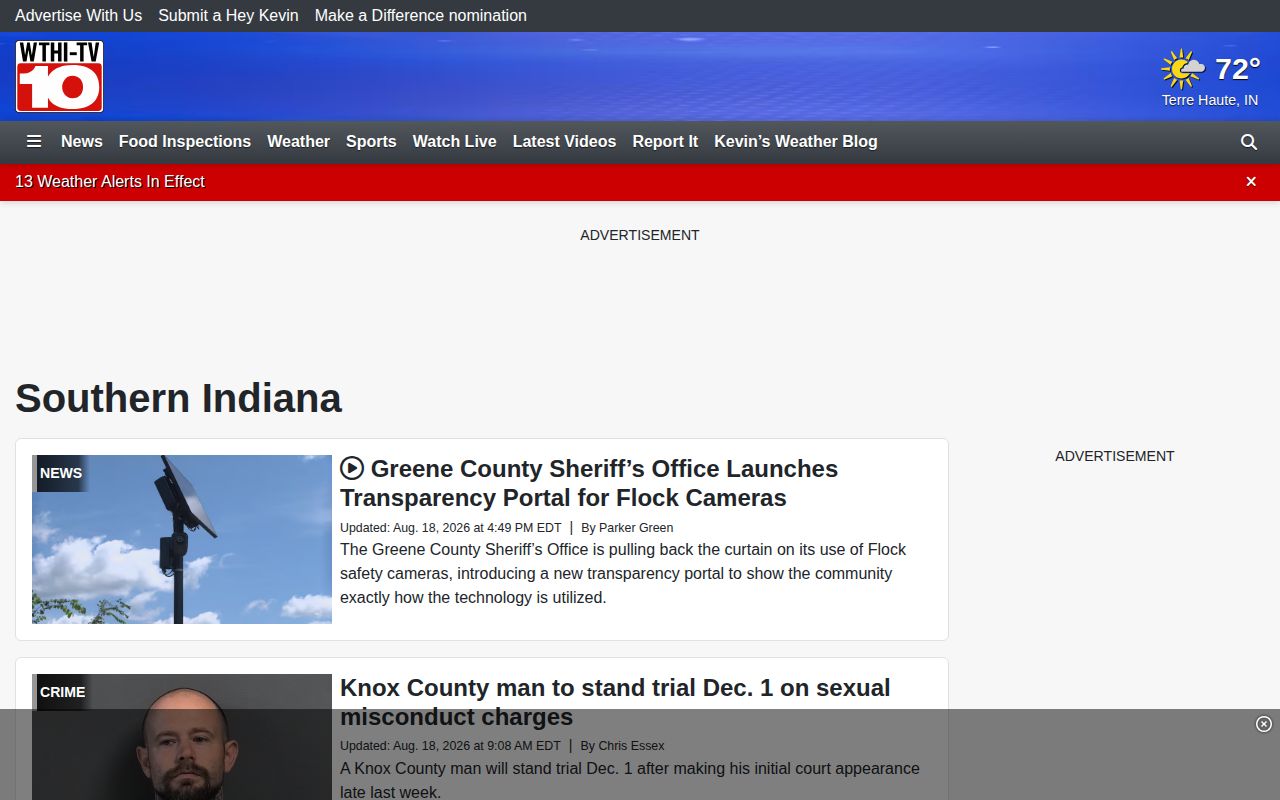
Task: Select Sports in the nav bar
Action: pyautogui.click(x=371, y=142)
